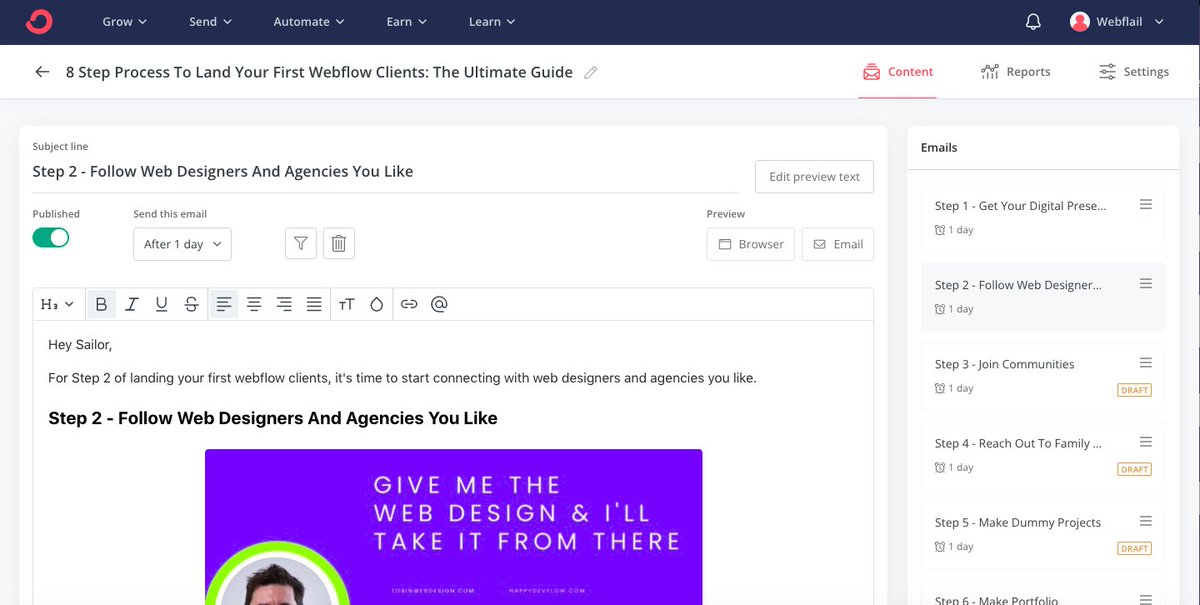Select the Step 5 - Make Dummy Projects email
Viewport: 1200px width, 605px height.
coord(1043,533)
